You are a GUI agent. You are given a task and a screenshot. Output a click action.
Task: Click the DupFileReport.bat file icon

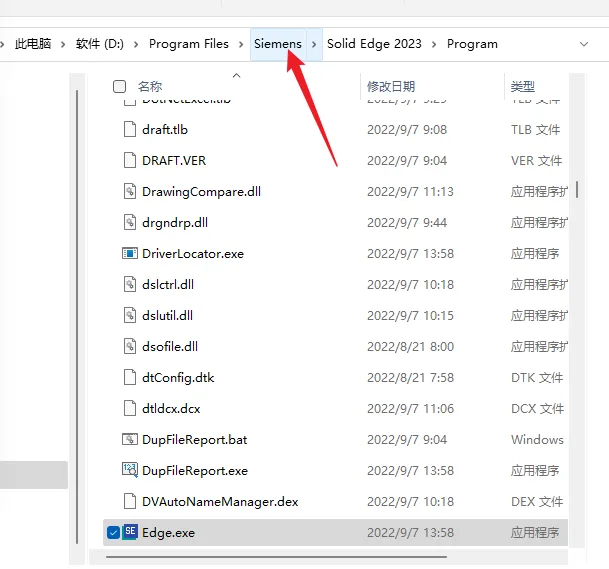(x=130, y=439)
